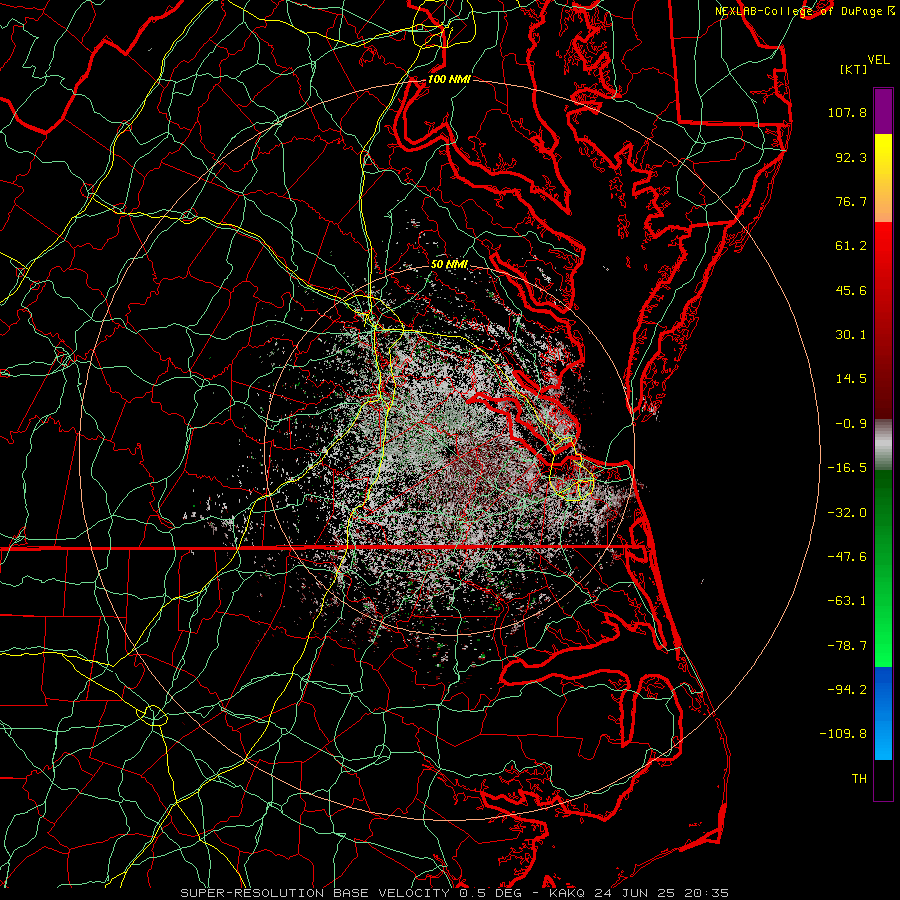Click the [KT] units label
The width and height of the screenshot is (900, 900).
[853, 69]
